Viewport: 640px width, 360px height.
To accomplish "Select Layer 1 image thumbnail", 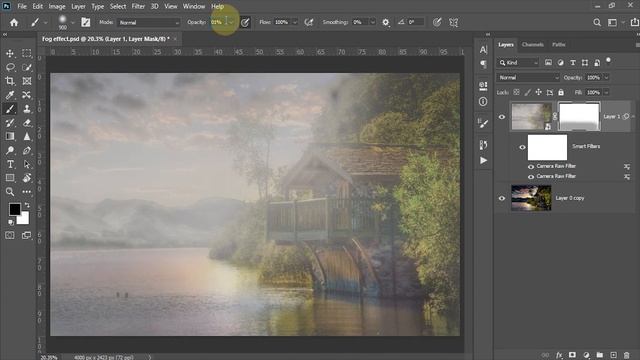I will [531, 117].
